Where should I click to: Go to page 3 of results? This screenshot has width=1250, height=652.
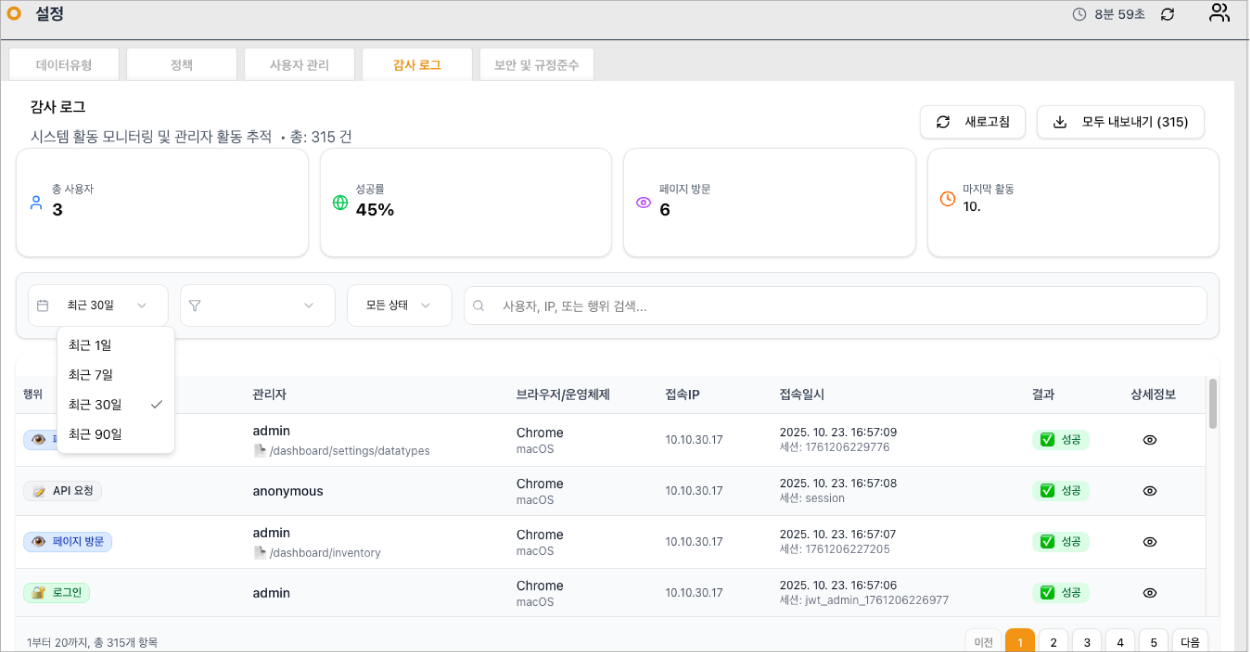tap(1087, 642)
